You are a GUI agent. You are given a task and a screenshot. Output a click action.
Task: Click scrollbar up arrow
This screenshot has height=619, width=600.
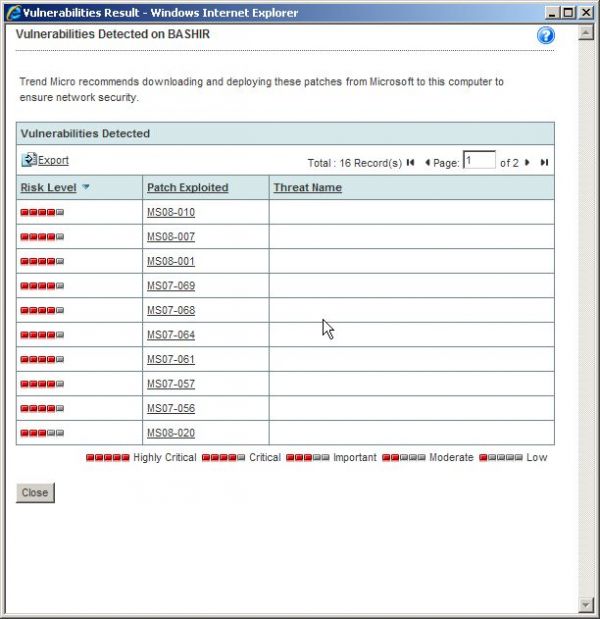tap(586, 33)
